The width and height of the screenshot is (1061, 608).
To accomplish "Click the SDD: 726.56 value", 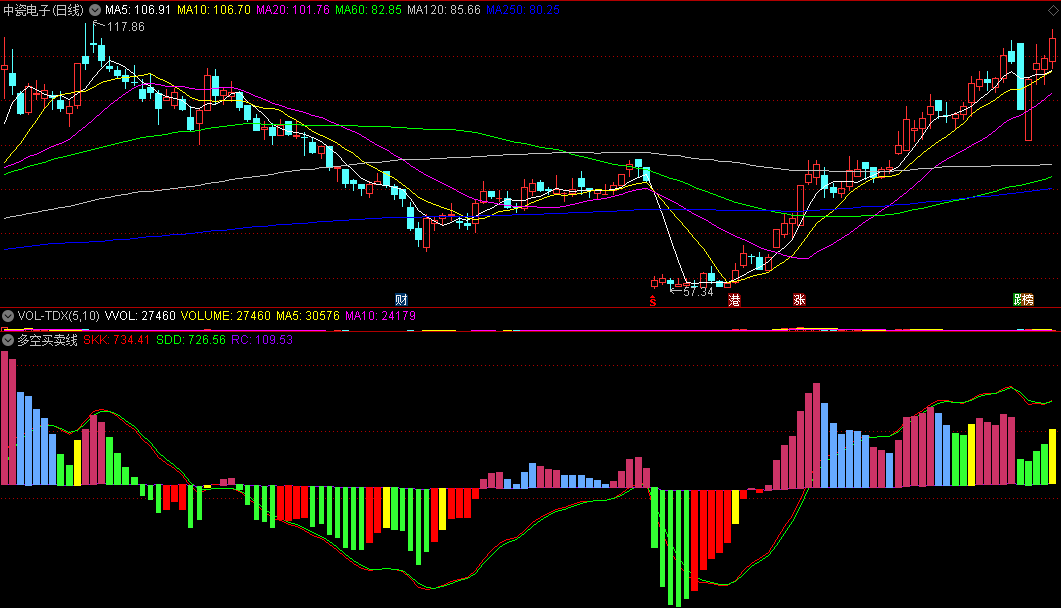I will point(191,340).
